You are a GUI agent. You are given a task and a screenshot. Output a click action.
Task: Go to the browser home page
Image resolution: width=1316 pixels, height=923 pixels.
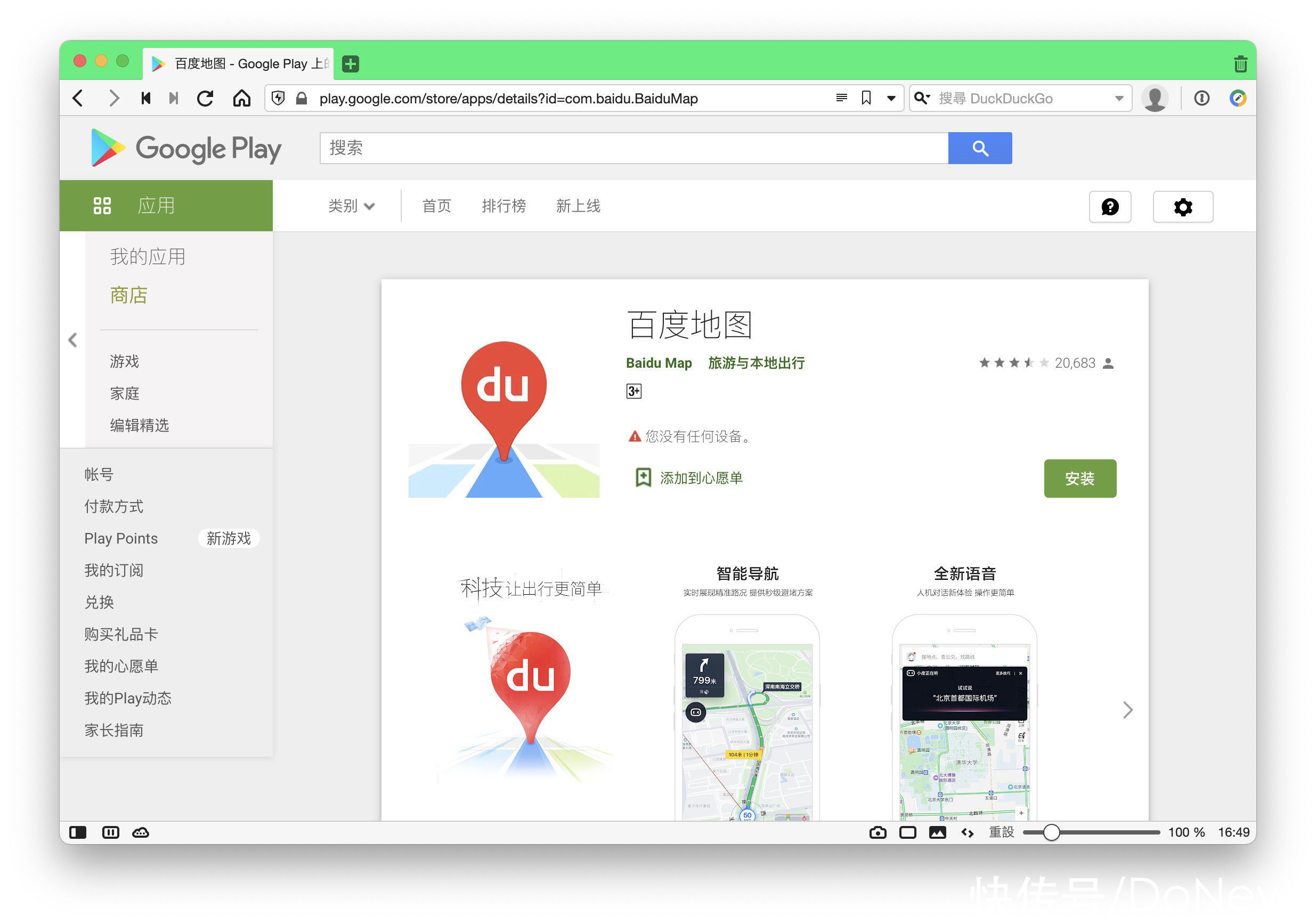(241, 98)
